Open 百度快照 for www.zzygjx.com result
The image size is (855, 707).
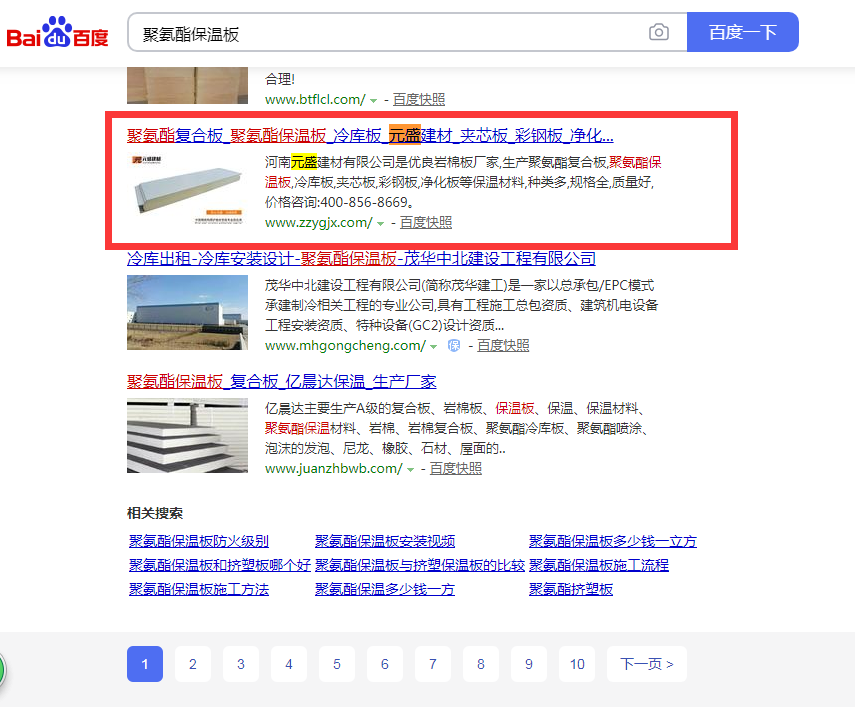coord(426,222)
